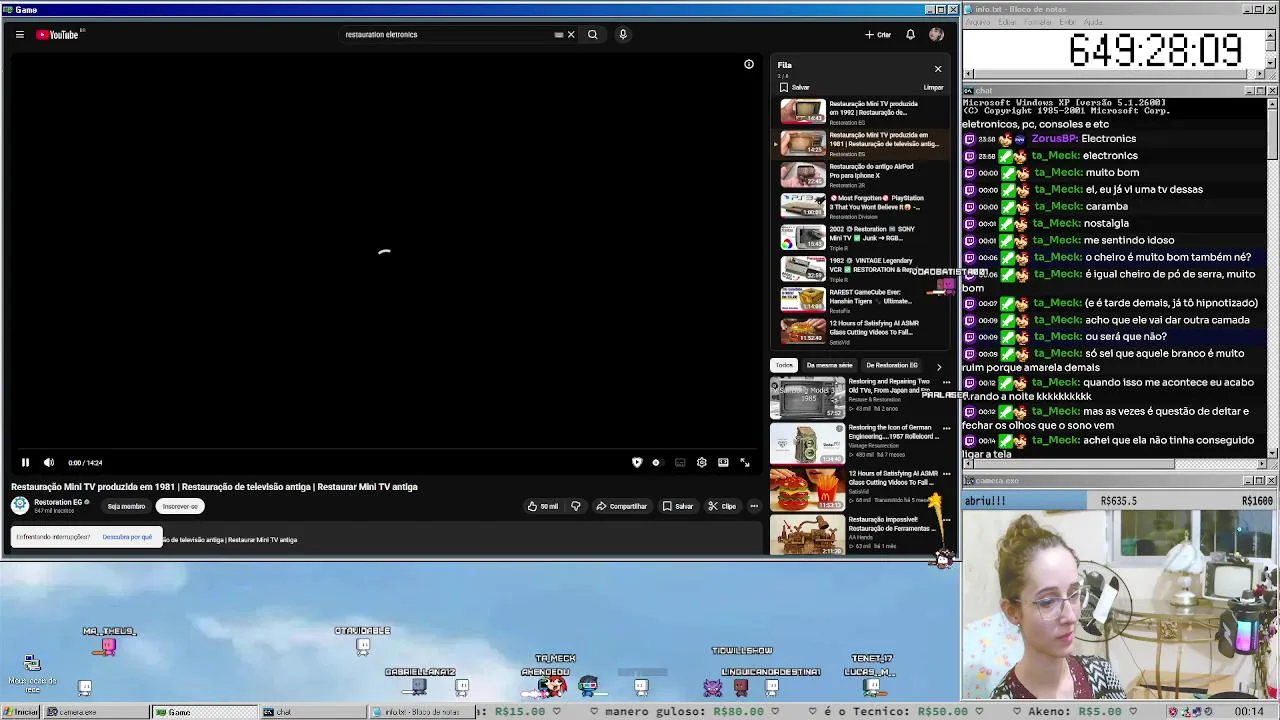Image resolution: width=1280 pixels, height=720 pixels.
Task: Save the queue with Salvar bookmark
Action: tap(795, 88)
